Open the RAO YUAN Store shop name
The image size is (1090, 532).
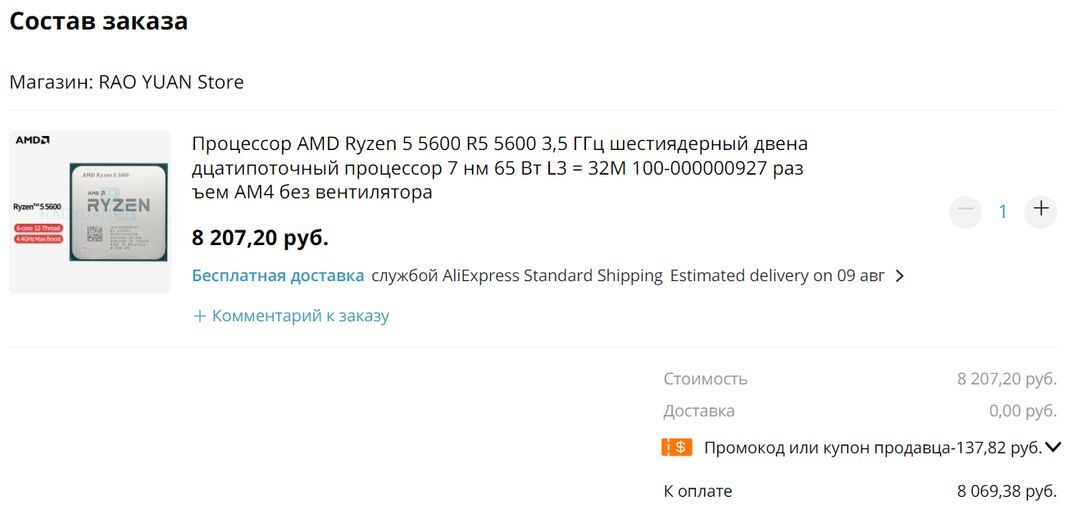171,82
